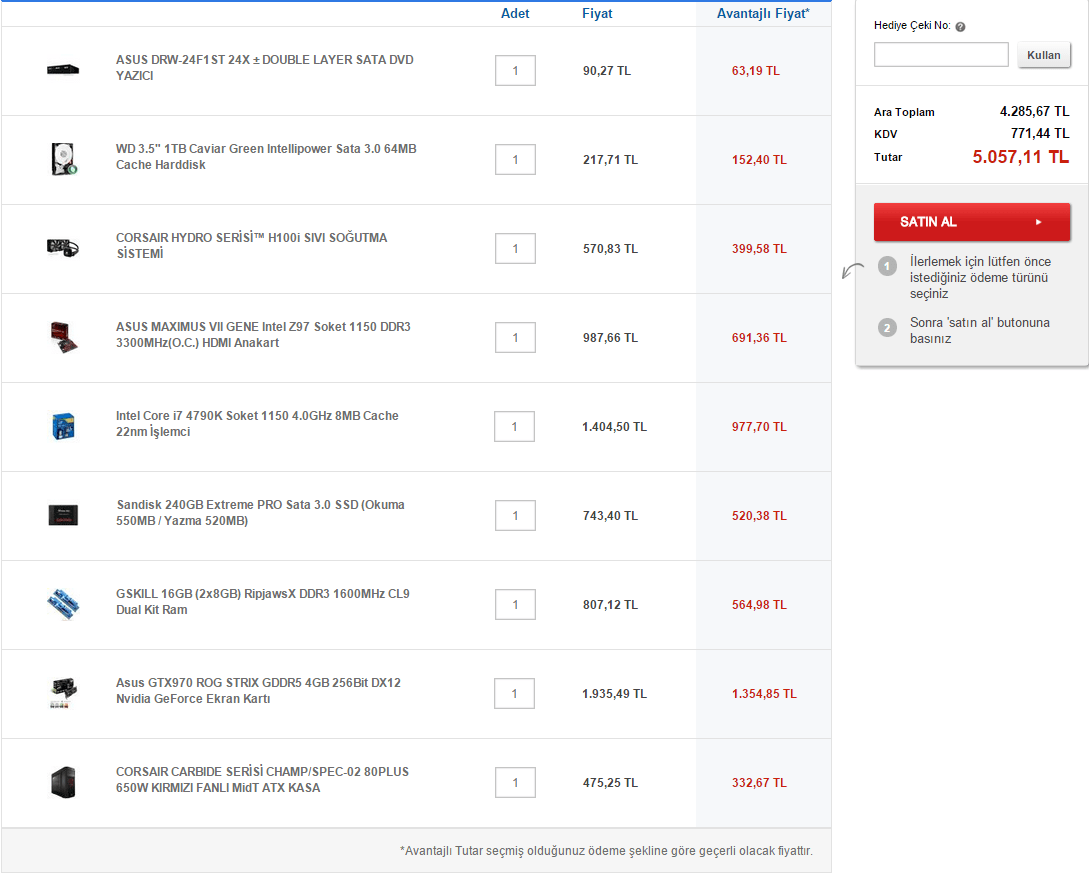Click the 1.935,49 TL price
This screenshot has width=1089, height=875.
pyautogui.click(x=615, y=694)
